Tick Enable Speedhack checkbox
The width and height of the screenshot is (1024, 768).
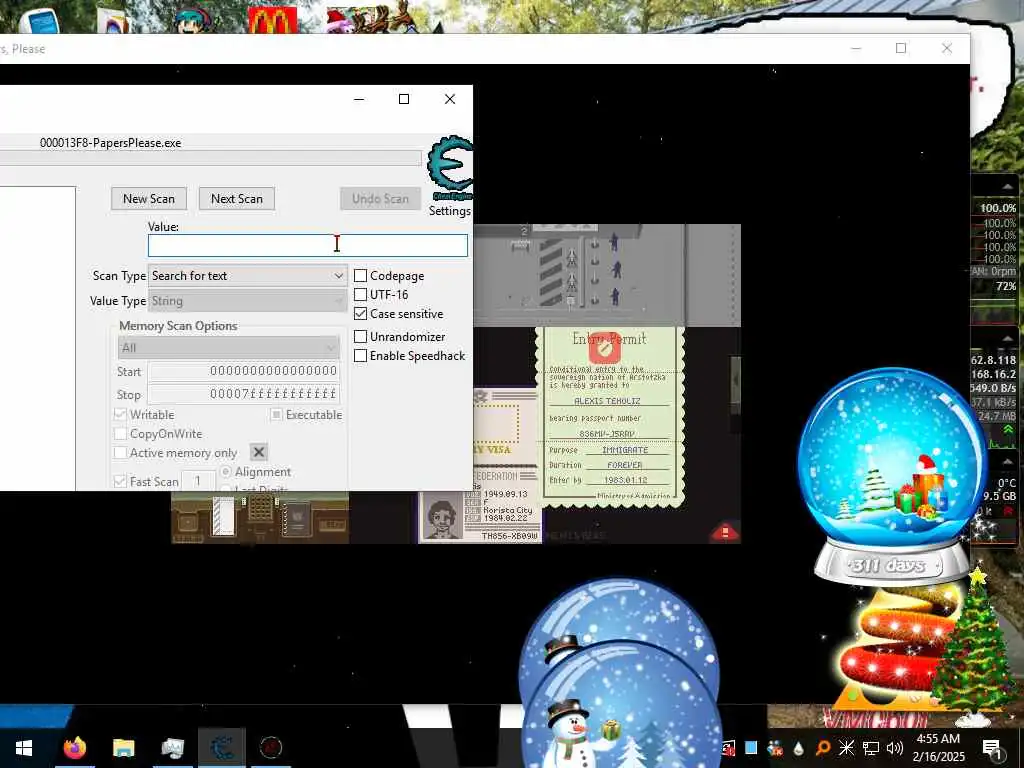[x=360, y=355]
